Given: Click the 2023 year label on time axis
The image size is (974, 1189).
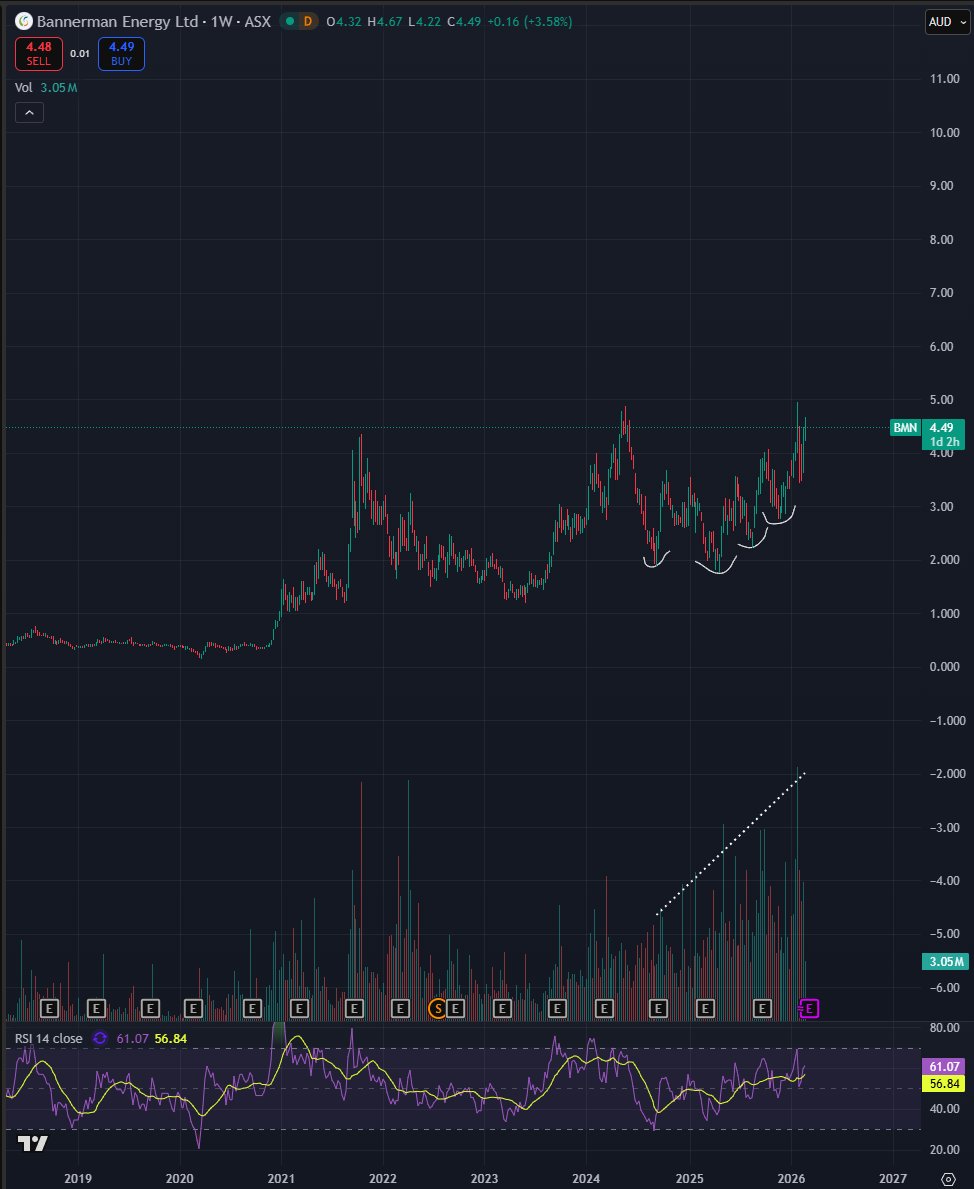Looking at the screenshot, I should (x=485, y=1178).
